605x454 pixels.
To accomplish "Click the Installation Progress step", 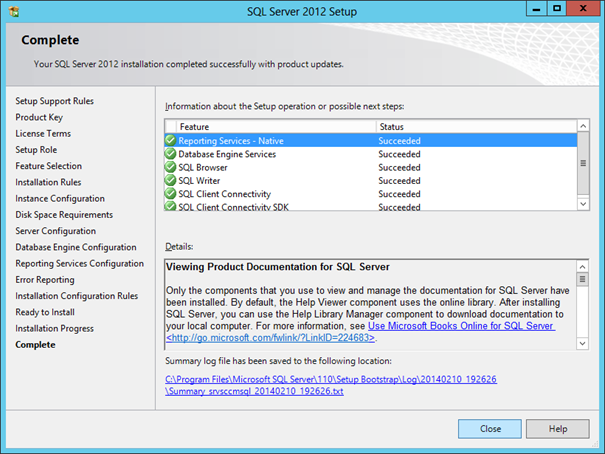I will (x=54, y=328).
